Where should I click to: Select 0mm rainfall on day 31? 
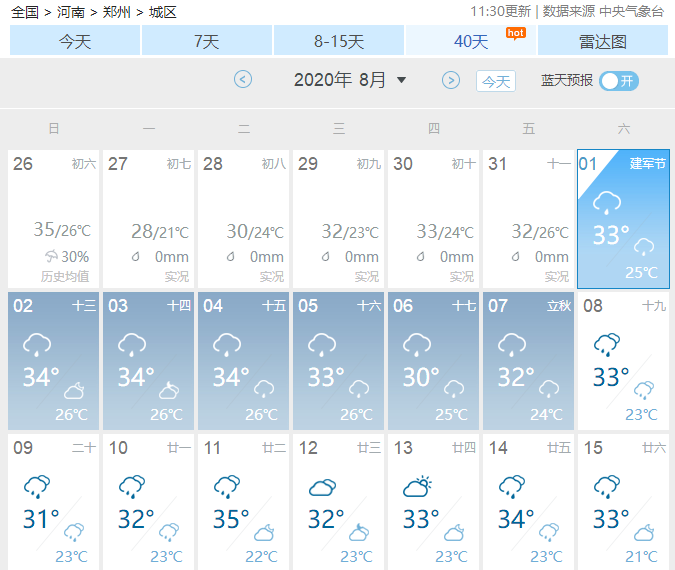click(x=551, y=257)
